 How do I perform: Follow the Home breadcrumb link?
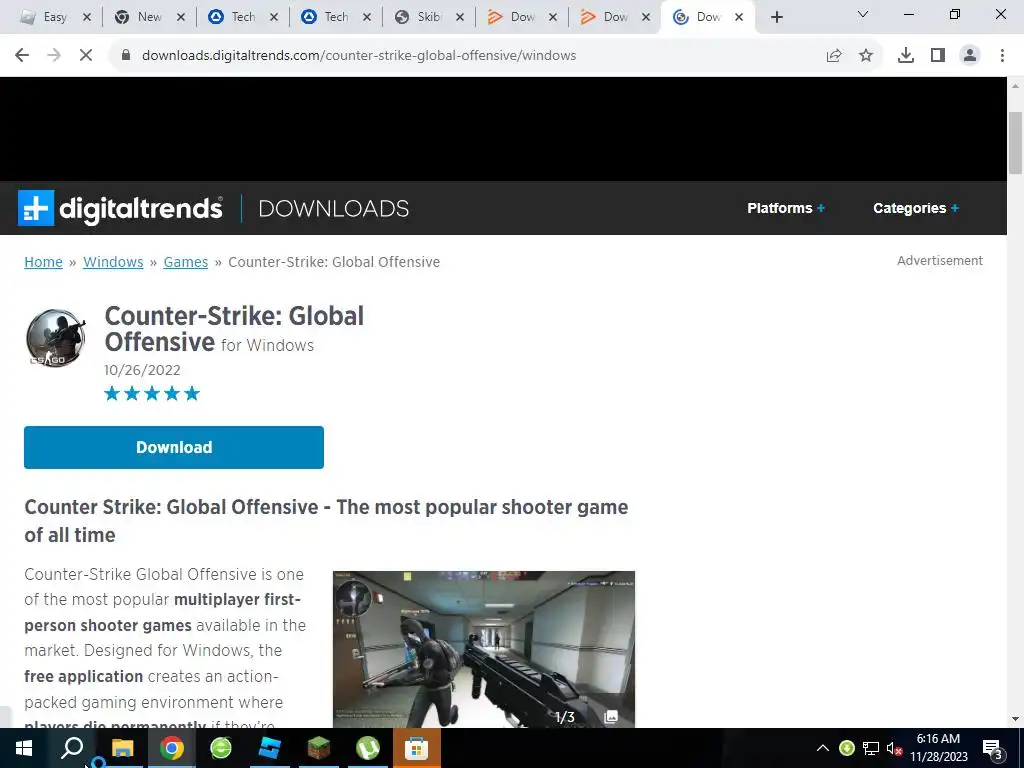point(43,262)
